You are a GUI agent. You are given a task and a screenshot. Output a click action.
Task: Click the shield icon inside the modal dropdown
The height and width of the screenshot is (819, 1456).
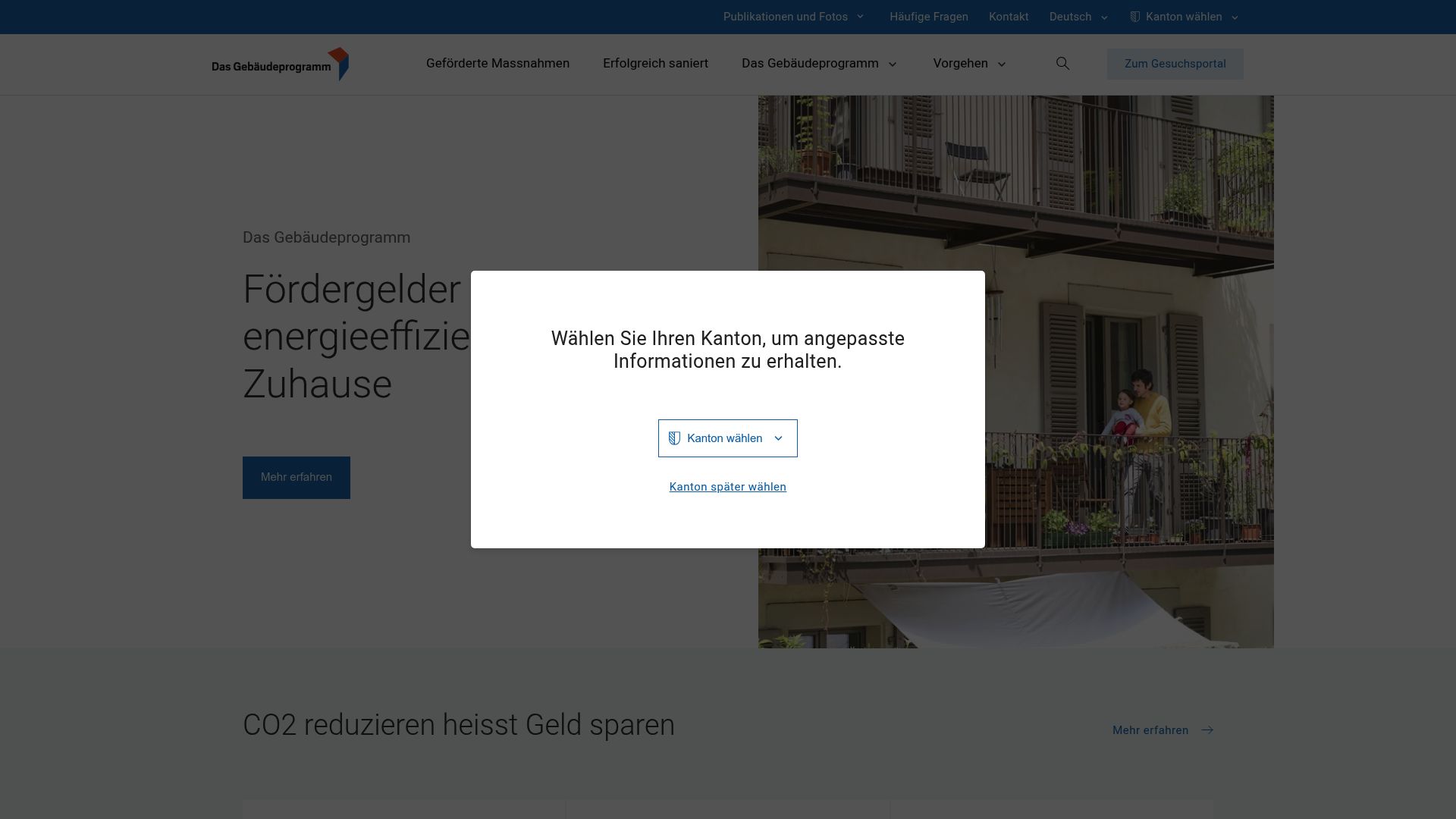click(x=674, y=438)
